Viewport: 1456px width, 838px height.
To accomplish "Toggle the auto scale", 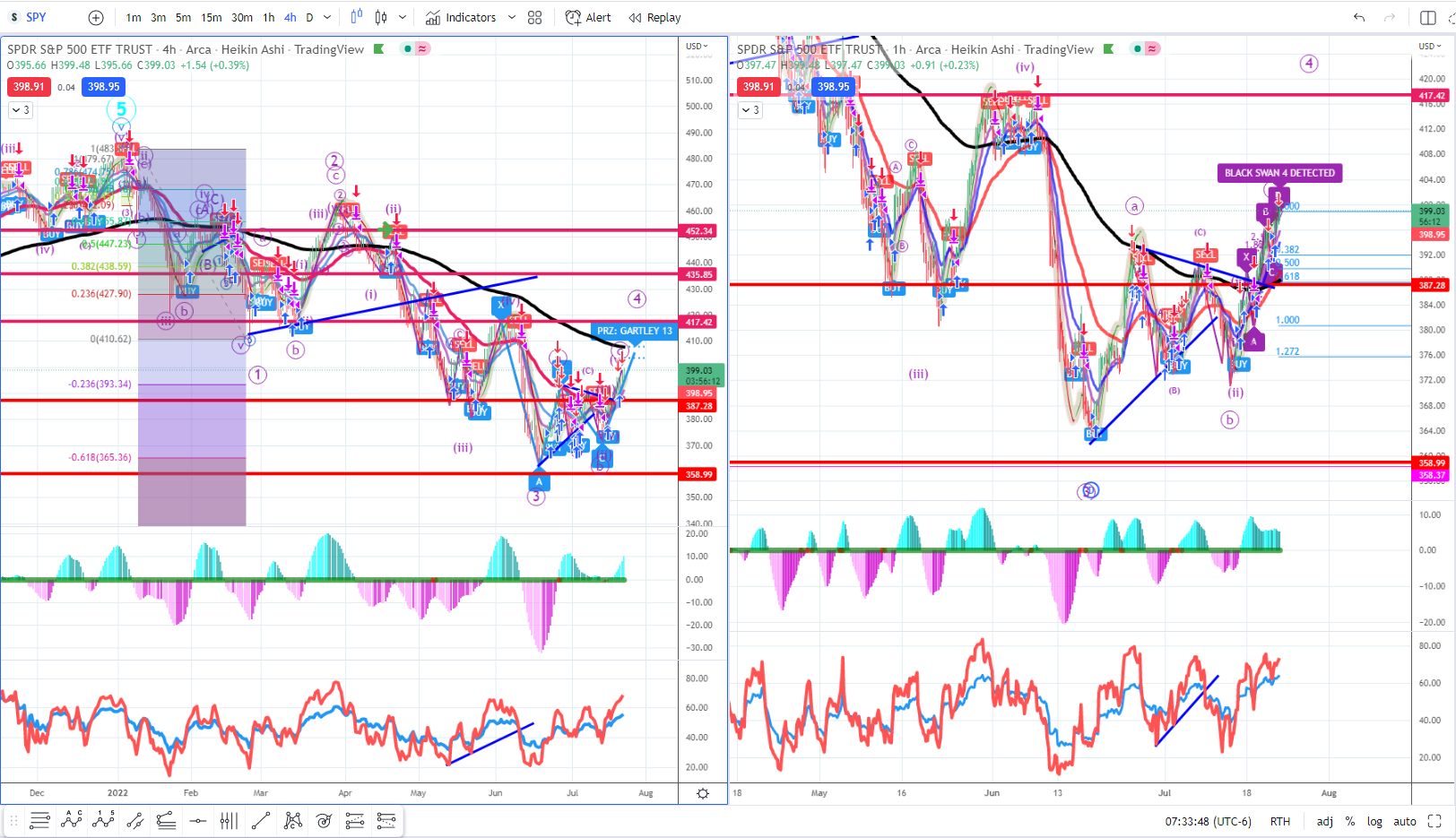I will [x=1405, y=821].
